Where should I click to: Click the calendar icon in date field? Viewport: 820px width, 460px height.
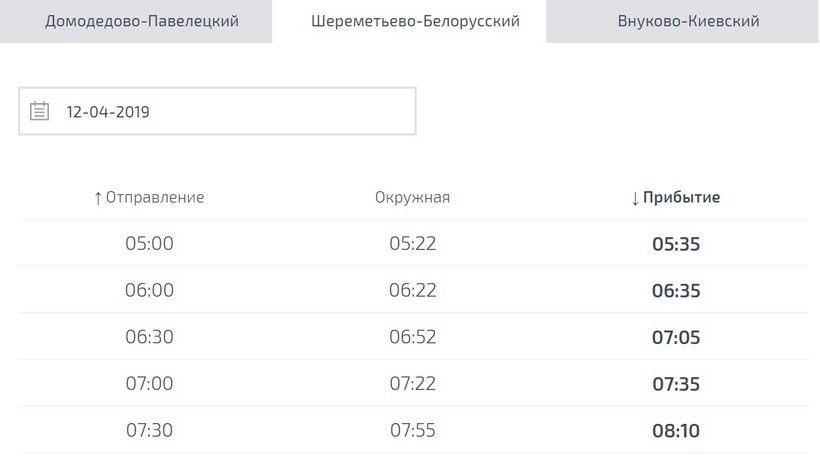point(39,111)
